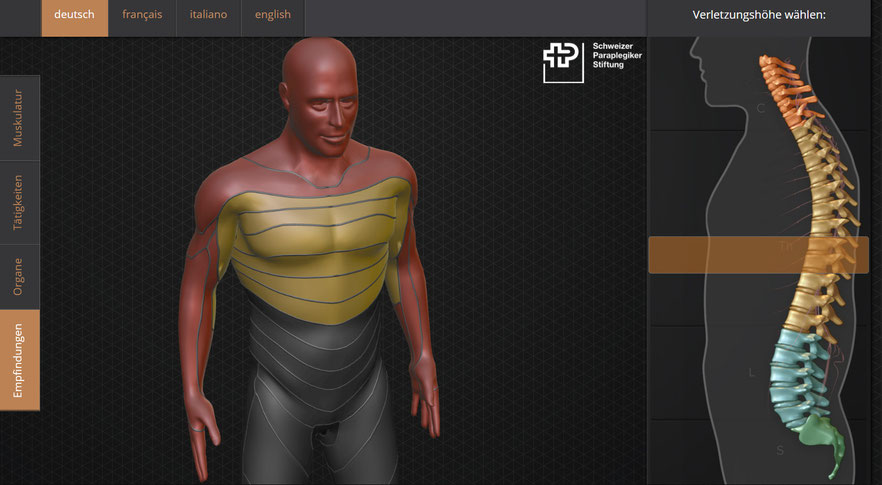Select the italiano language tab

pyautogui.click(x=208, y=15)
